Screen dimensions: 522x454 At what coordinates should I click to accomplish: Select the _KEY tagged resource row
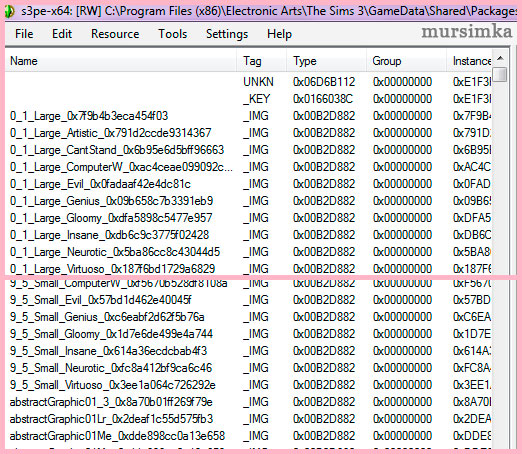click(248, 99)
